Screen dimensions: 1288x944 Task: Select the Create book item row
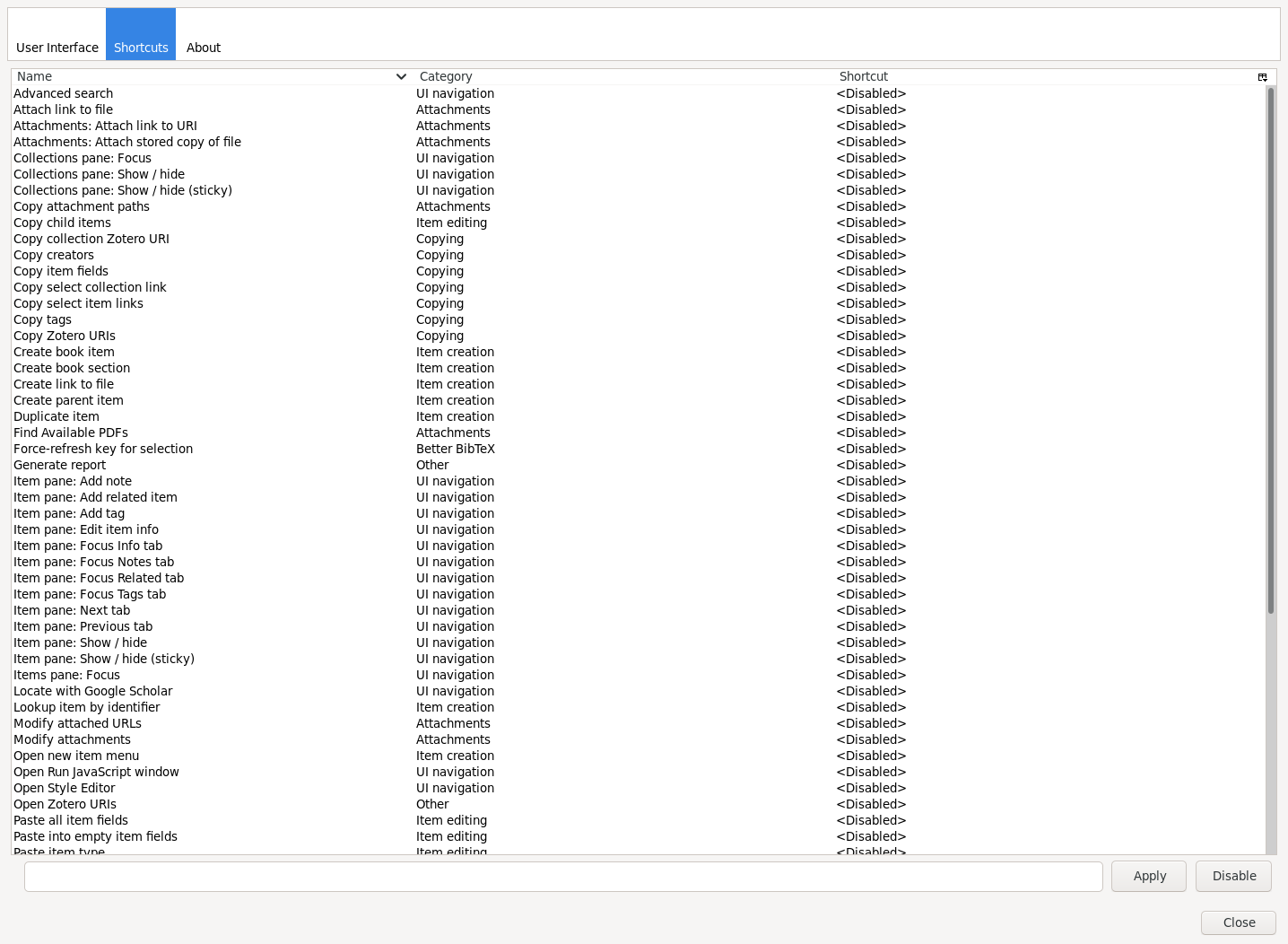coord(638,352)
